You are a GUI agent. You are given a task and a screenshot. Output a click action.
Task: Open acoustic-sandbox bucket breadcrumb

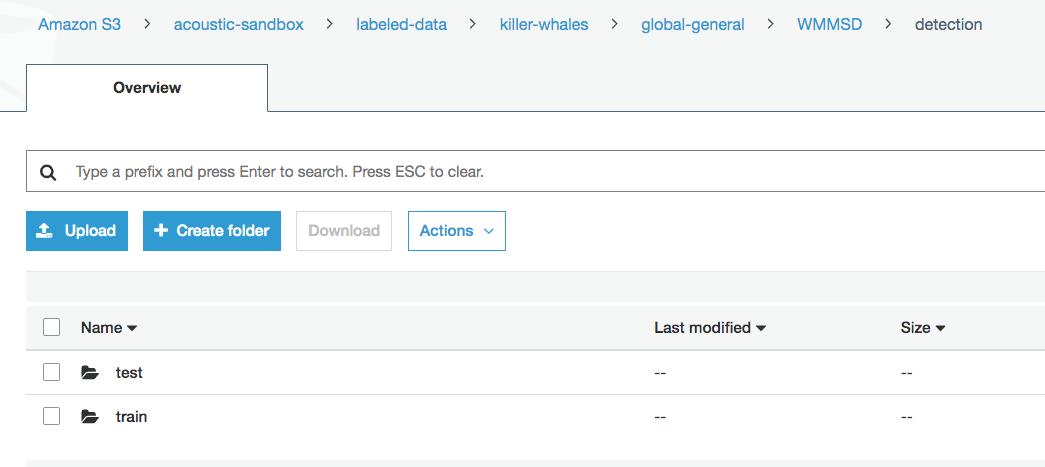coord(239,25)
